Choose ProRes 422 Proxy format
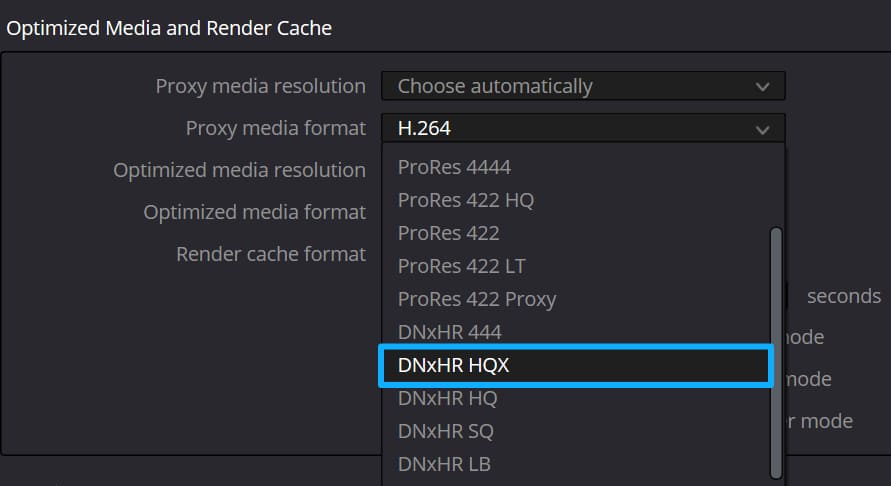The height and width of the screenshot is (486, 891). [x=575, y=299]
